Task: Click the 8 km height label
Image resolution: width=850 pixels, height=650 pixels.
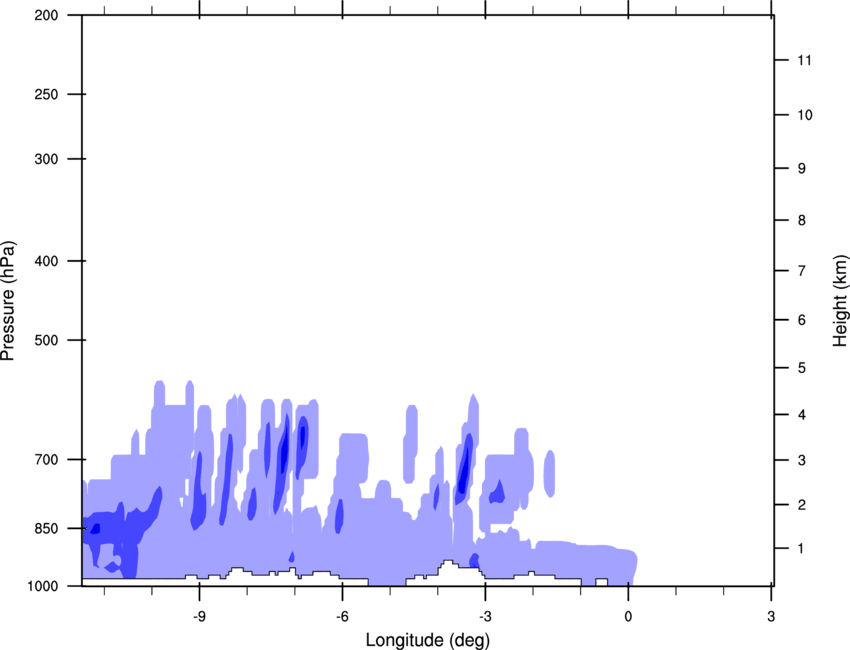Action: (802, 220)
